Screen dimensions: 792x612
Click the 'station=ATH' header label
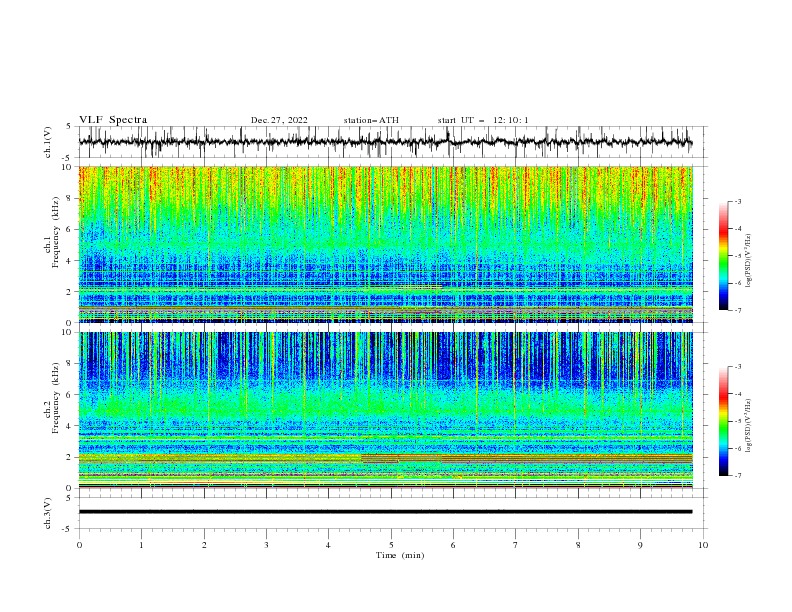(371, 120)
